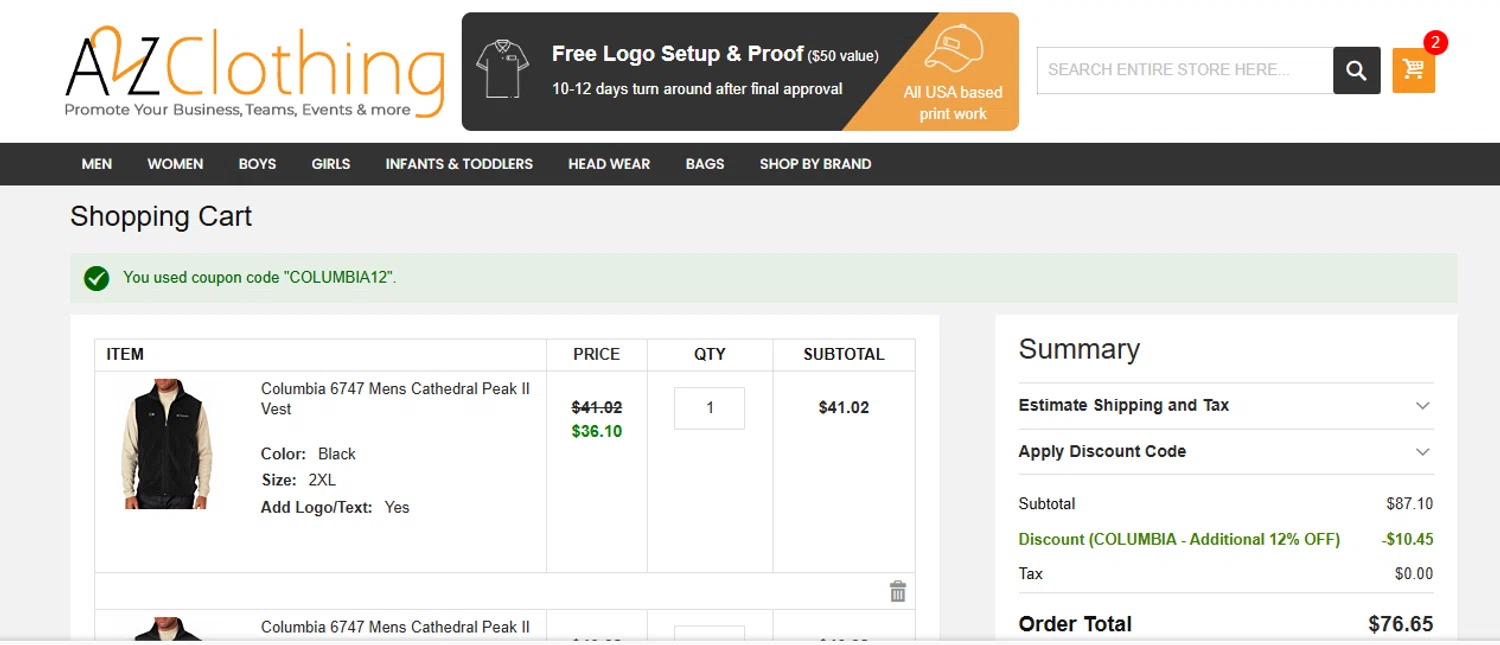
Task: Click the cap icon in banner
Action: point(953,48)
